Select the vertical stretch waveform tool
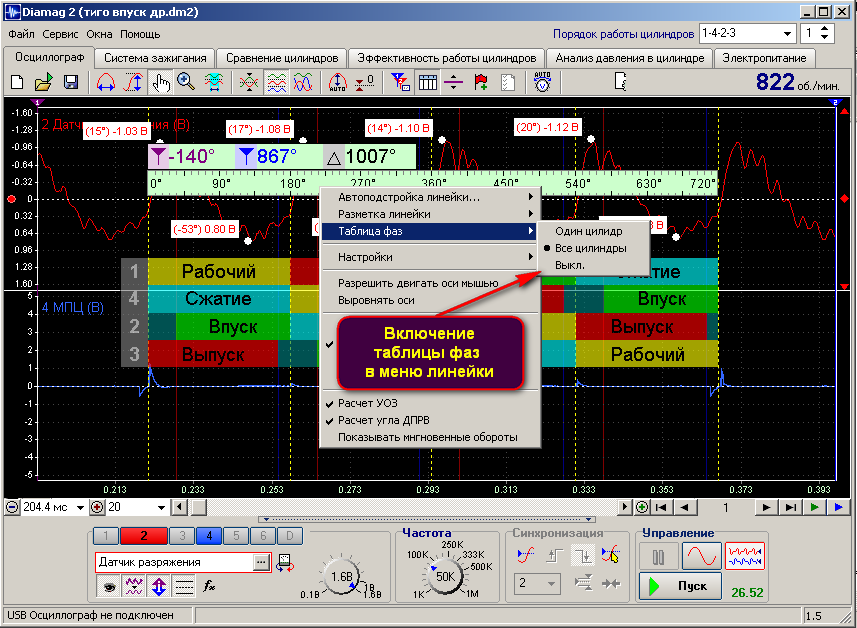 click(x=133, y=83)
